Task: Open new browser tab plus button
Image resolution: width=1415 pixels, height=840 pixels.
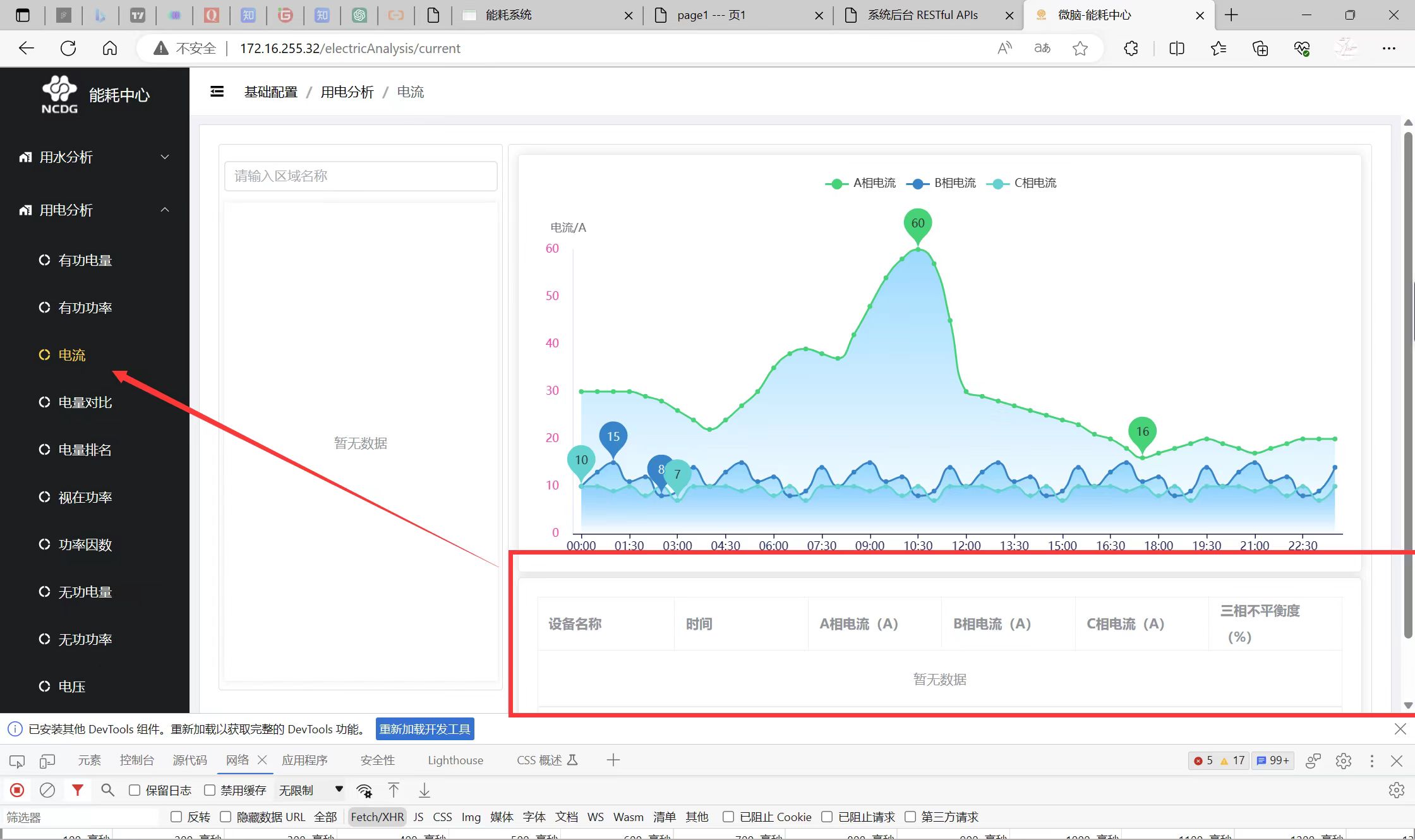Action: [1231, 15]
